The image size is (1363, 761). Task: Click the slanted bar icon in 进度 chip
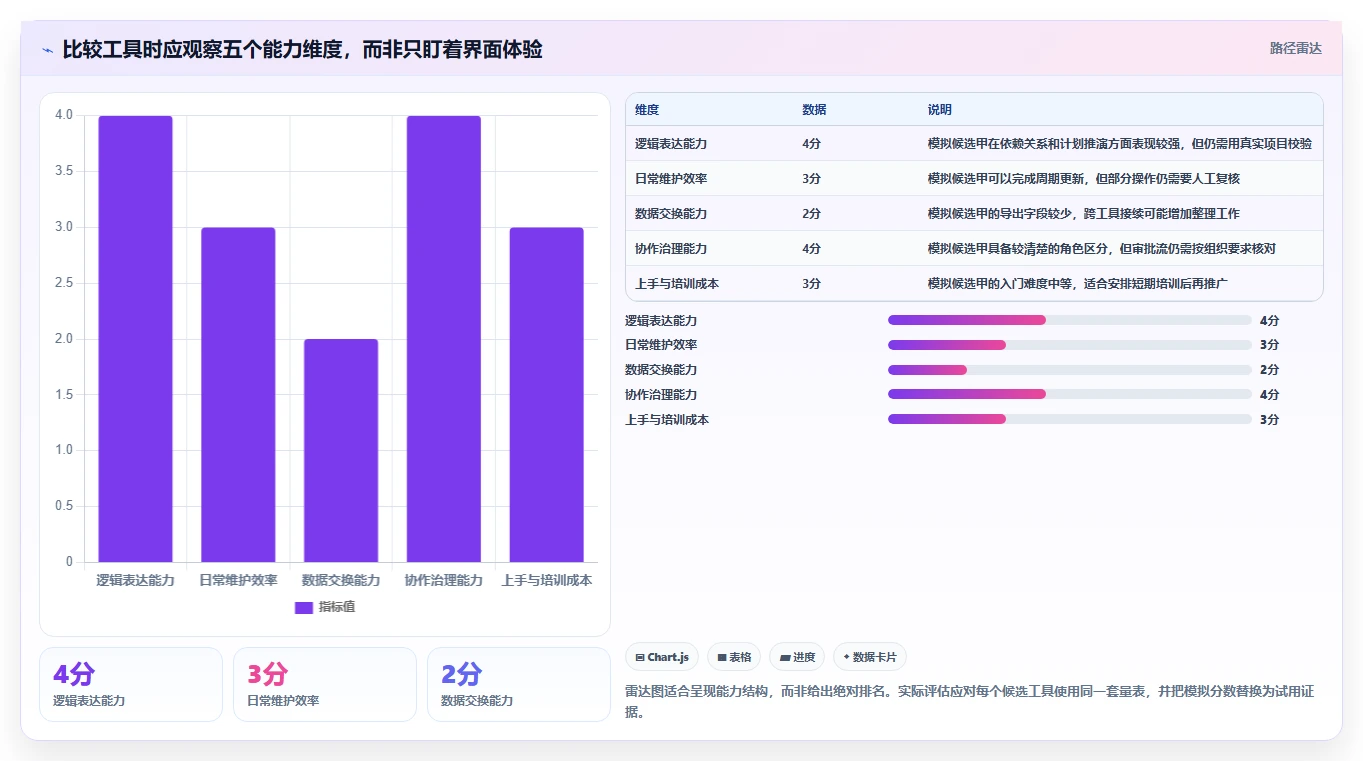point(785,657)
